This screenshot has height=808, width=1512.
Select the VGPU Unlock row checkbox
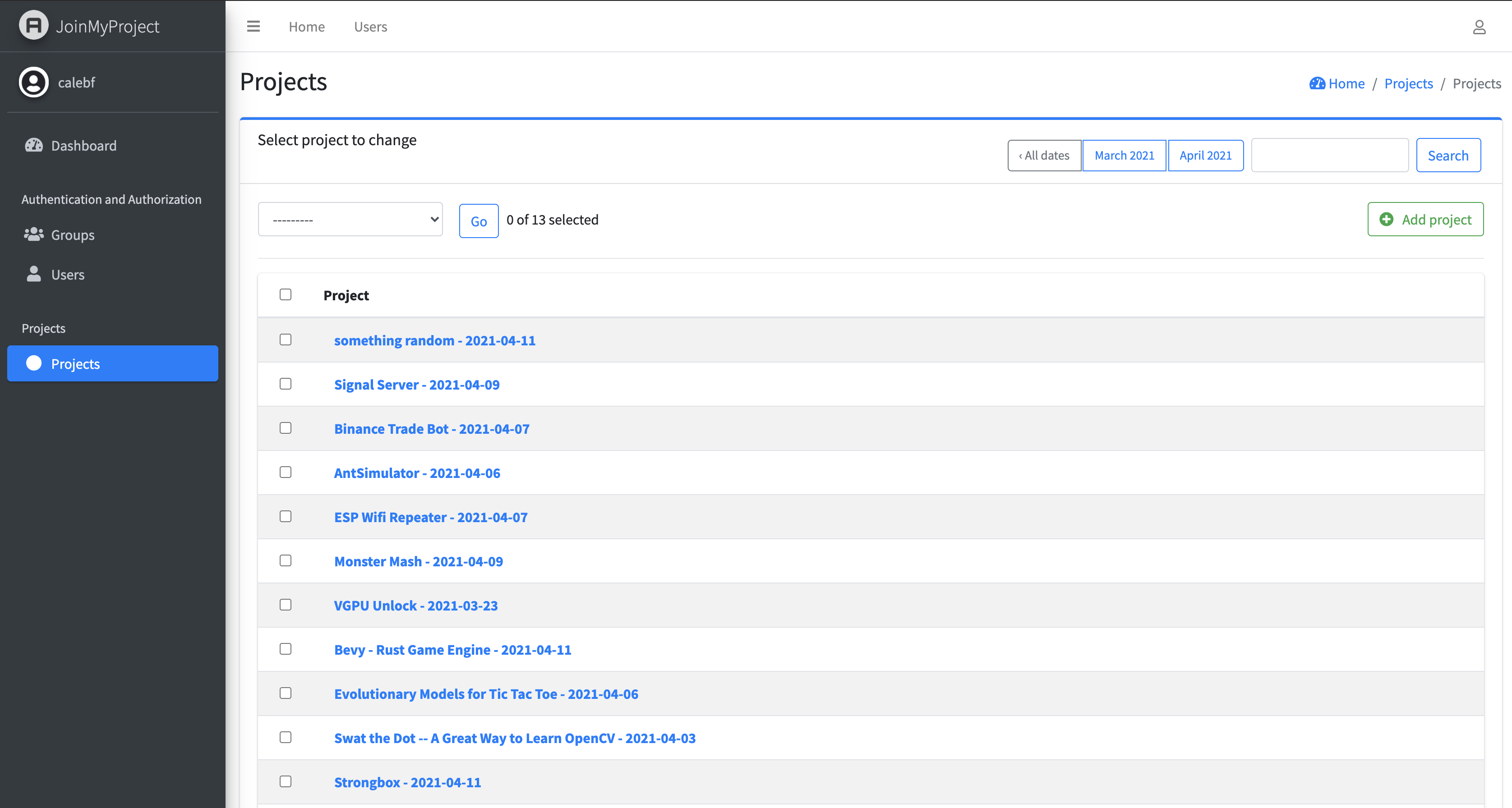coord(285,604)
